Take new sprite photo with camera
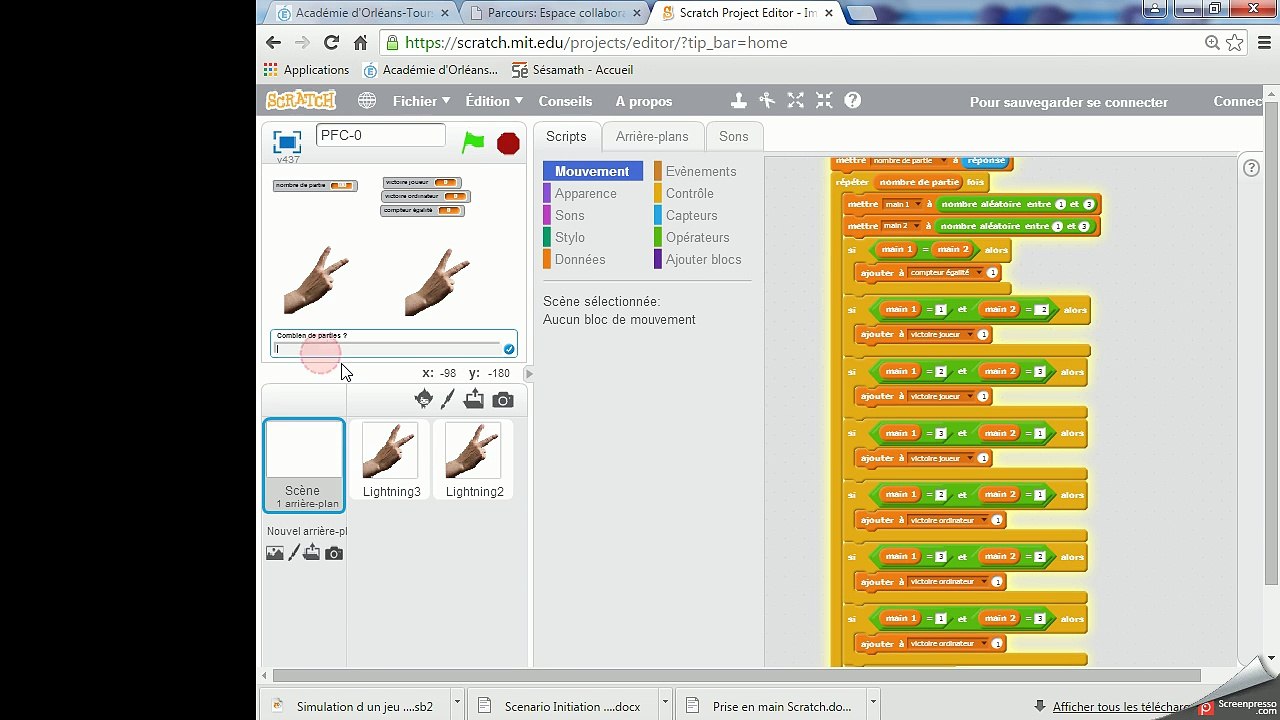1280x720 pixels. (503, 400)
